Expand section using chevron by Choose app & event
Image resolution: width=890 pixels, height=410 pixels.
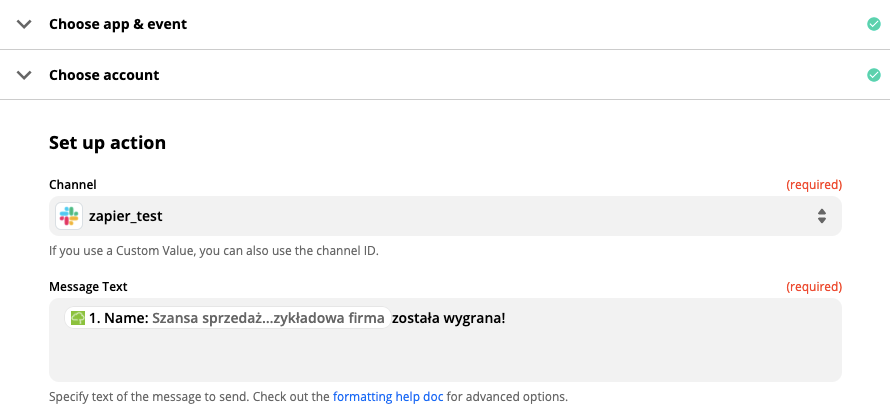click(24, 24)
